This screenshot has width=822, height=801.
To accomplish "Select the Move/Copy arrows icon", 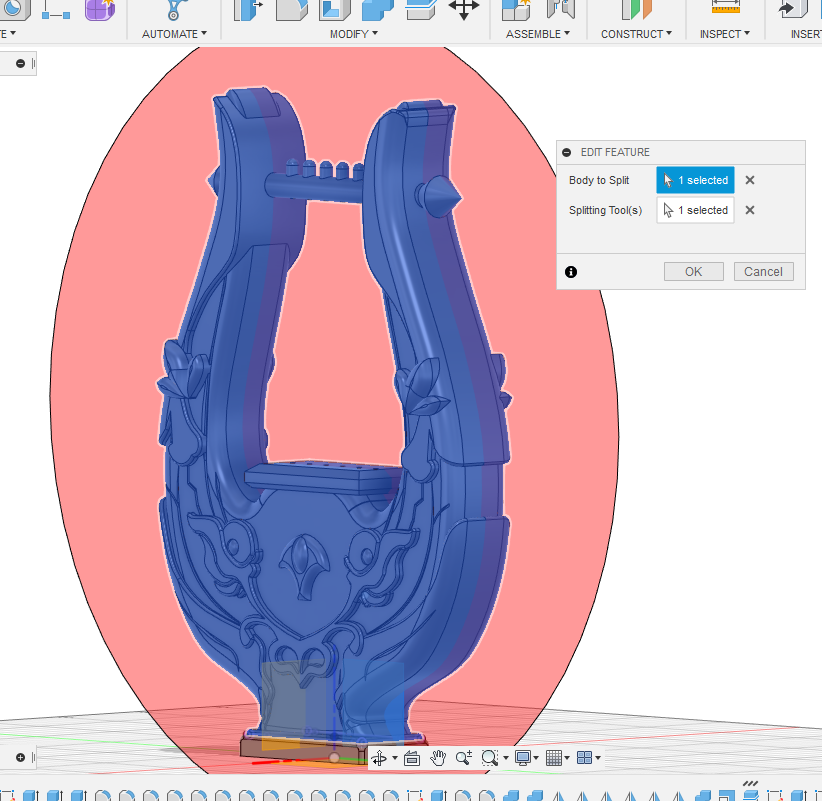I will coord(464,9).
